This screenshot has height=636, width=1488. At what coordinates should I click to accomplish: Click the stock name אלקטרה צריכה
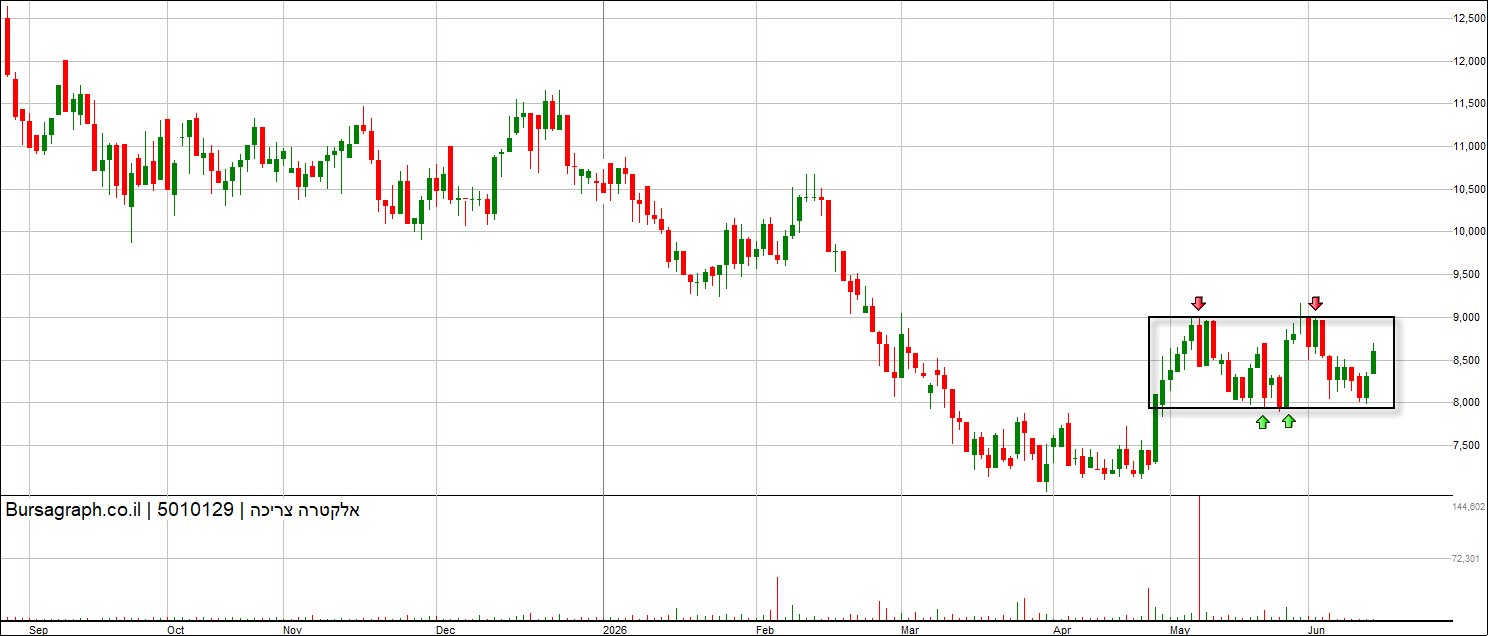(x=307, y=510)
